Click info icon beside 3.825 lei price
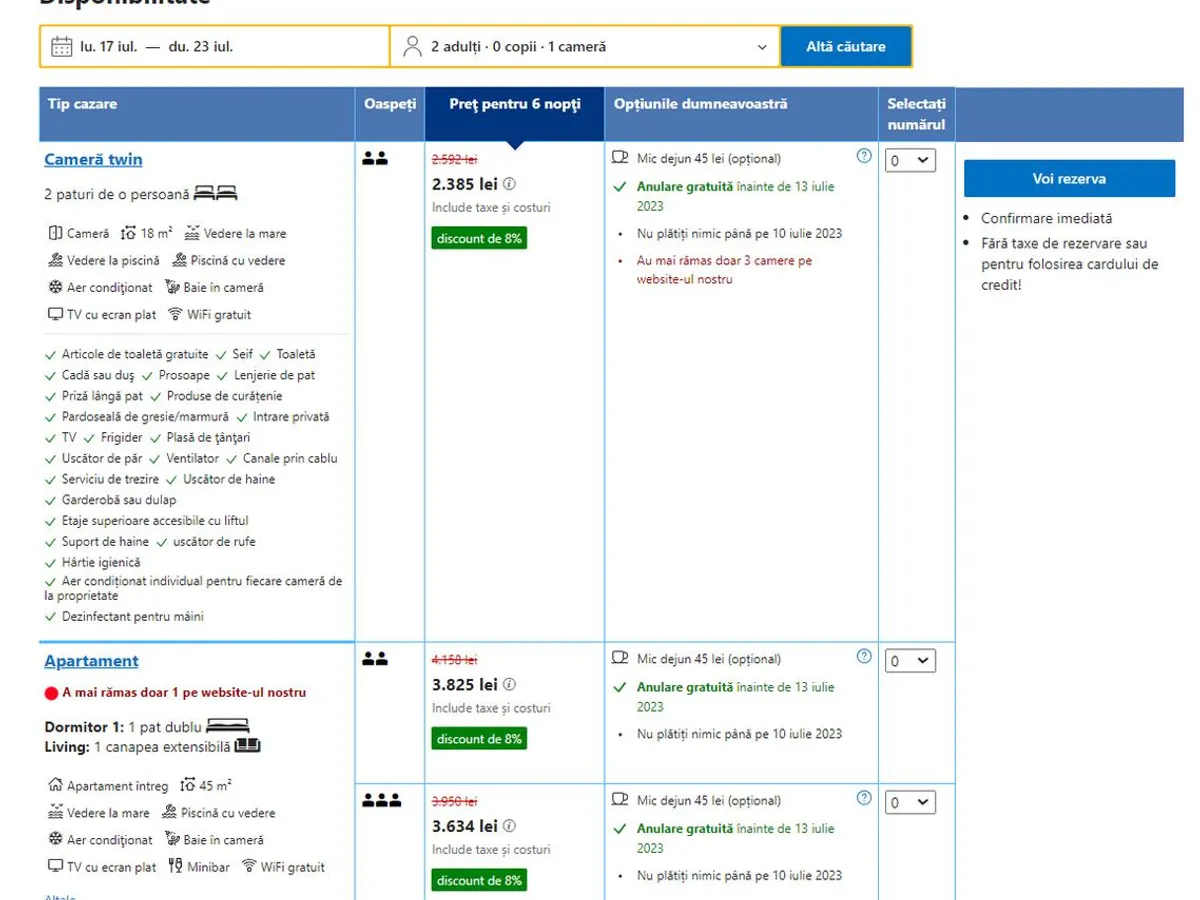The height and width of the screenshot is (900, 1200). pyautogui.click(x=509, y=685)
